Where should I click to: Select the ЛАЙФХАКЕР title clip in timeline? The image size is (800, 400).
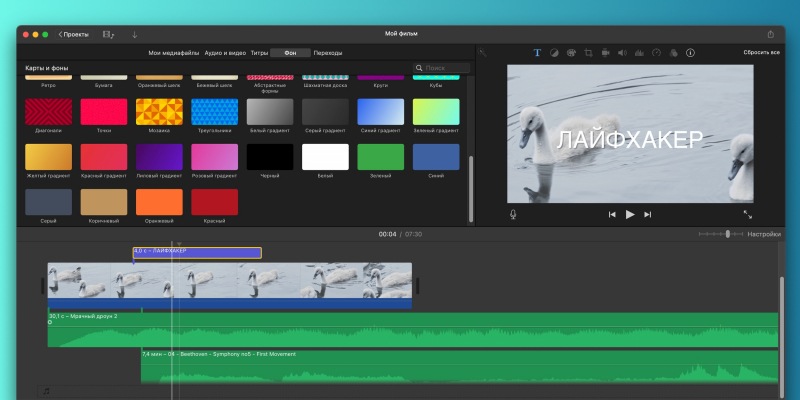click(197, 253)
